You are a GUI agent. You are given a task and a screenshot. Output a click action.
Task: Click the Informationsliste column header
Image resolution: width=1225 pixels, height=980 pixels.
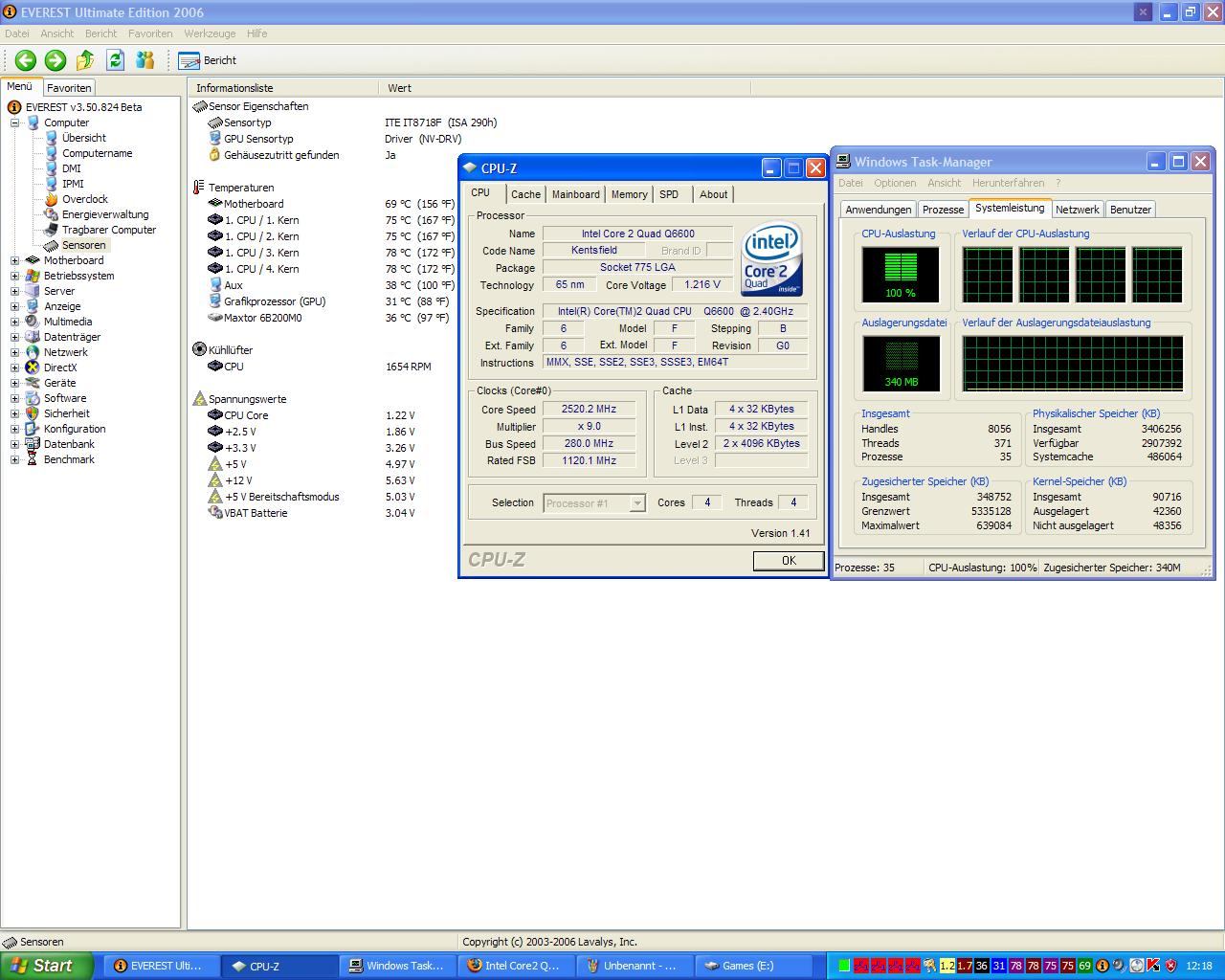click(x=283, y=88)
